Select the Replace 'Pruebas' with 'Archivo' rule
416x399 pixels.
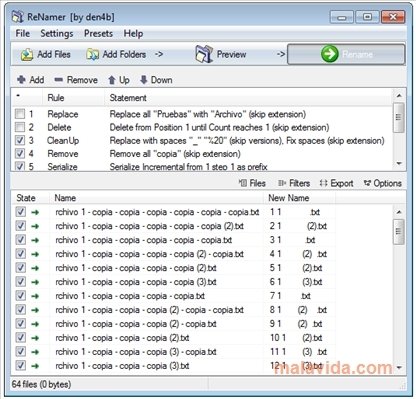point(203,114)
